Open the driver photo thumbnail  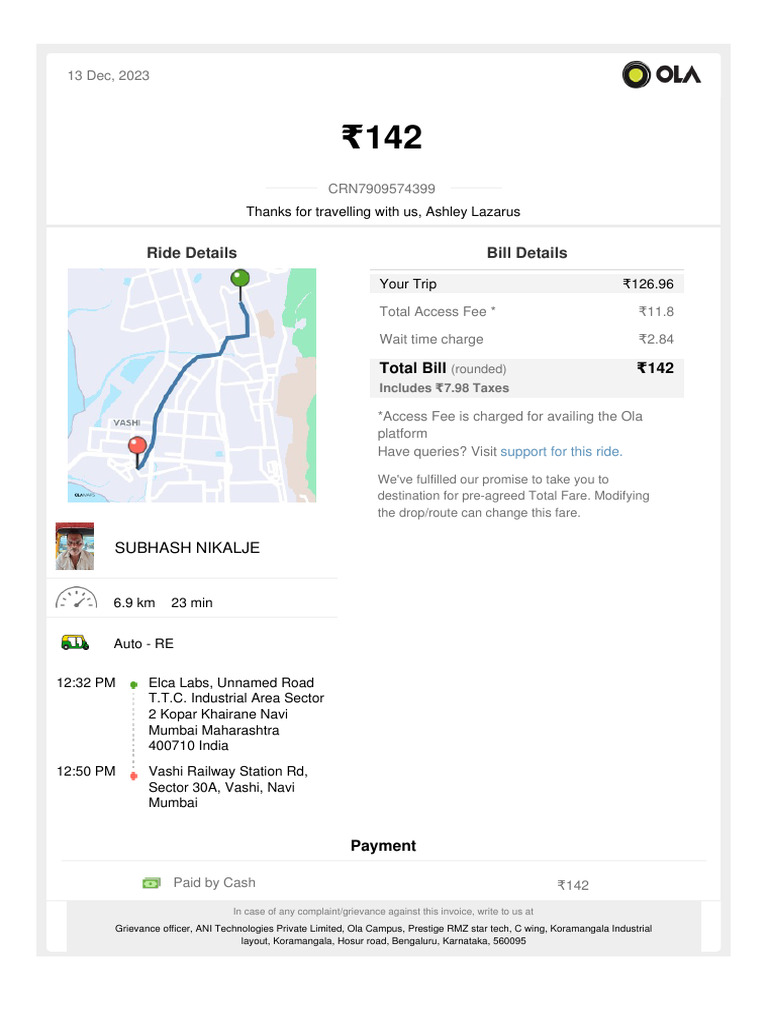click(75, 546)
